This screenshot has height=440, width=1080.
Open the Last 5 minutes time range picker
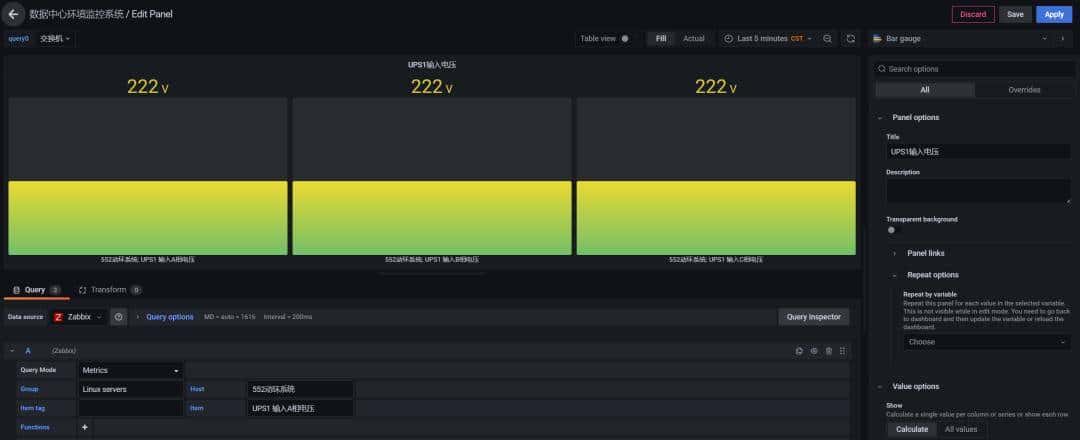coord(768,39)
